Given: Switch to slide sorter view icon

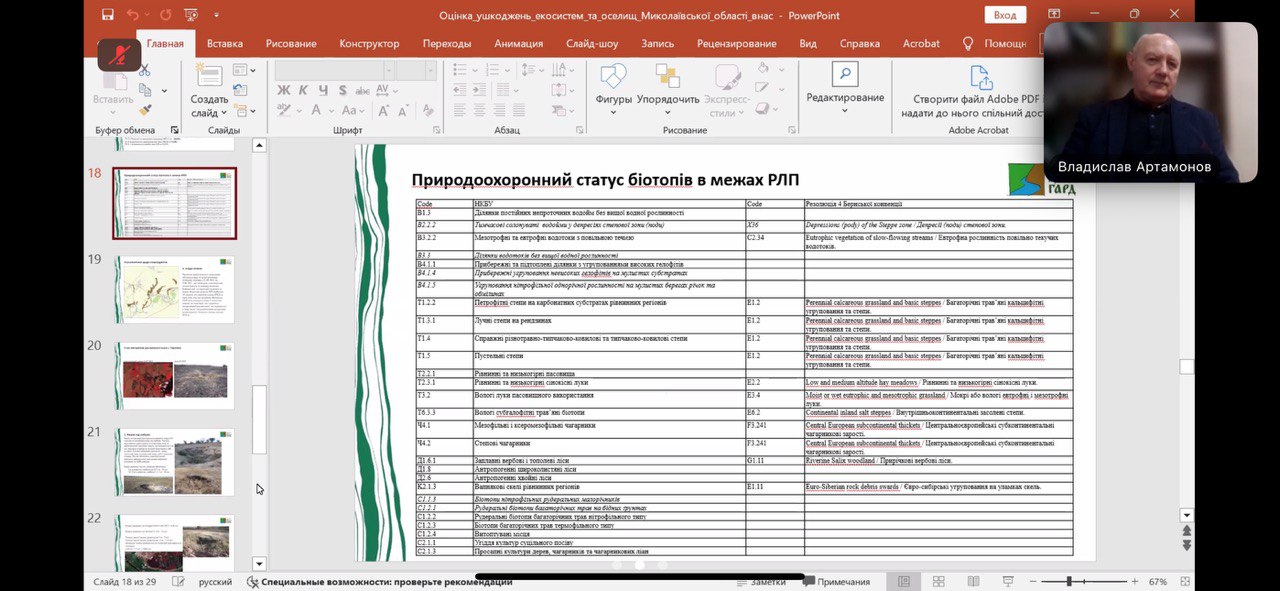Looking at the screenshot, I should point(938,581).
